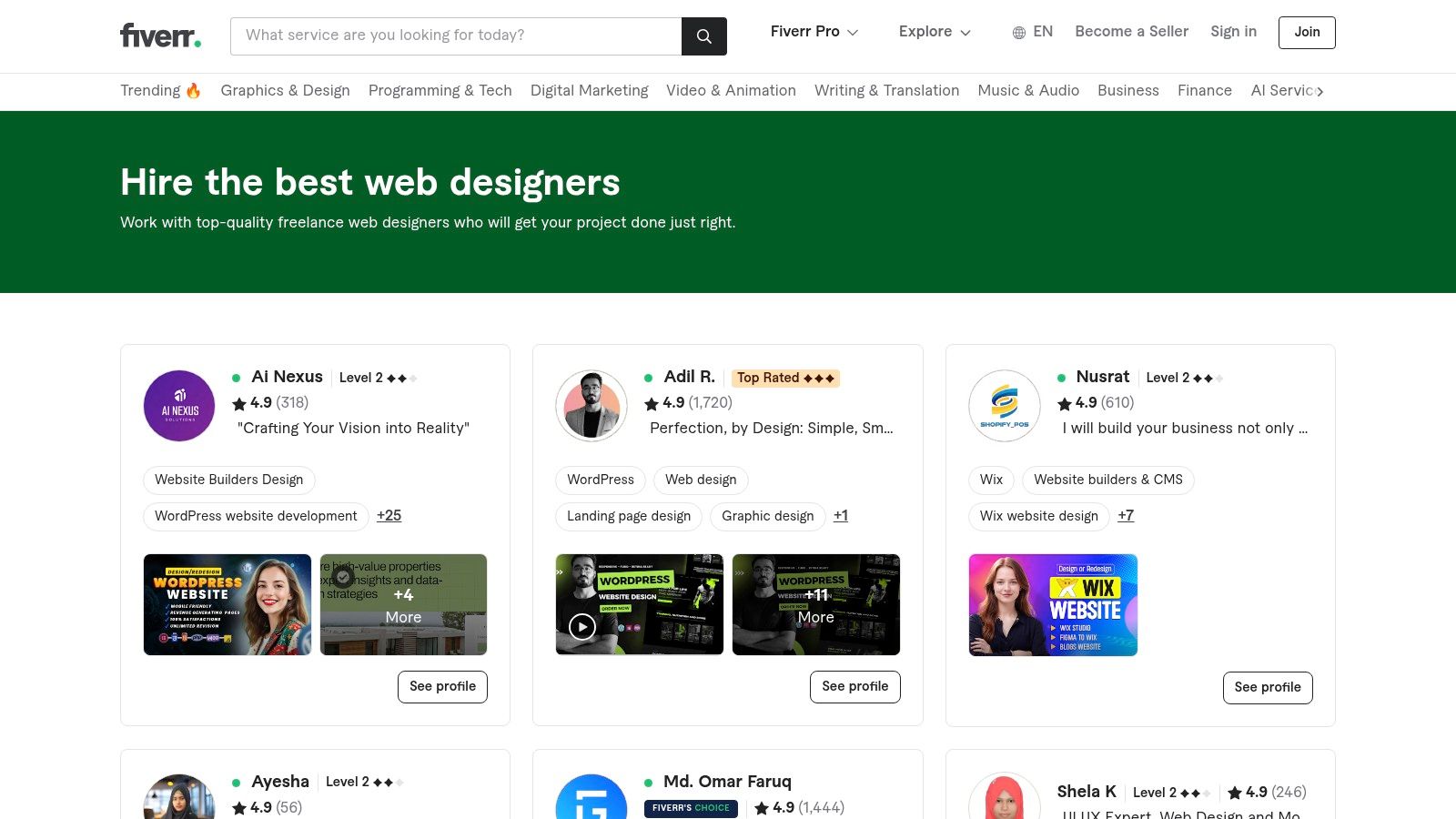
Task: Click the search magnifier button
Action: pyautogui.click(x=704, y=36)
